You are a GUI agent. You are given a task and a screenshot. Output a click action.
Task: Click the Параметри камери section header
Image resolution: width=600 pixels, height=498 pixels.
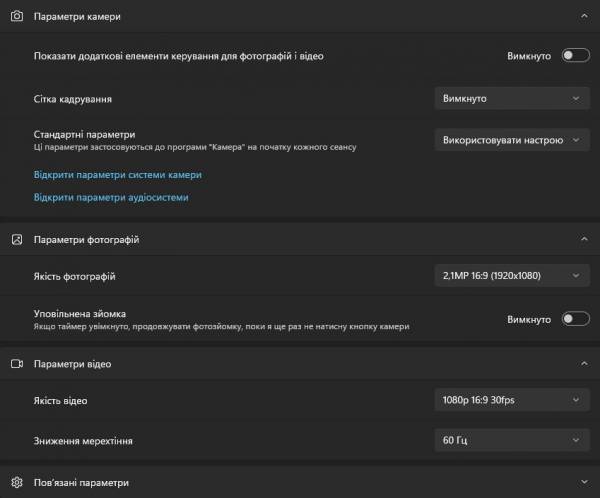[300, 16]
